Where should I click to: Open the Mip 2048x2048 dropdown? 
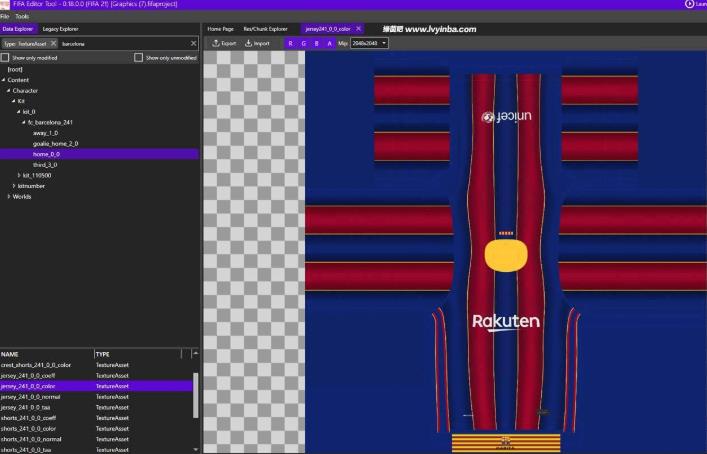(370, 43)
